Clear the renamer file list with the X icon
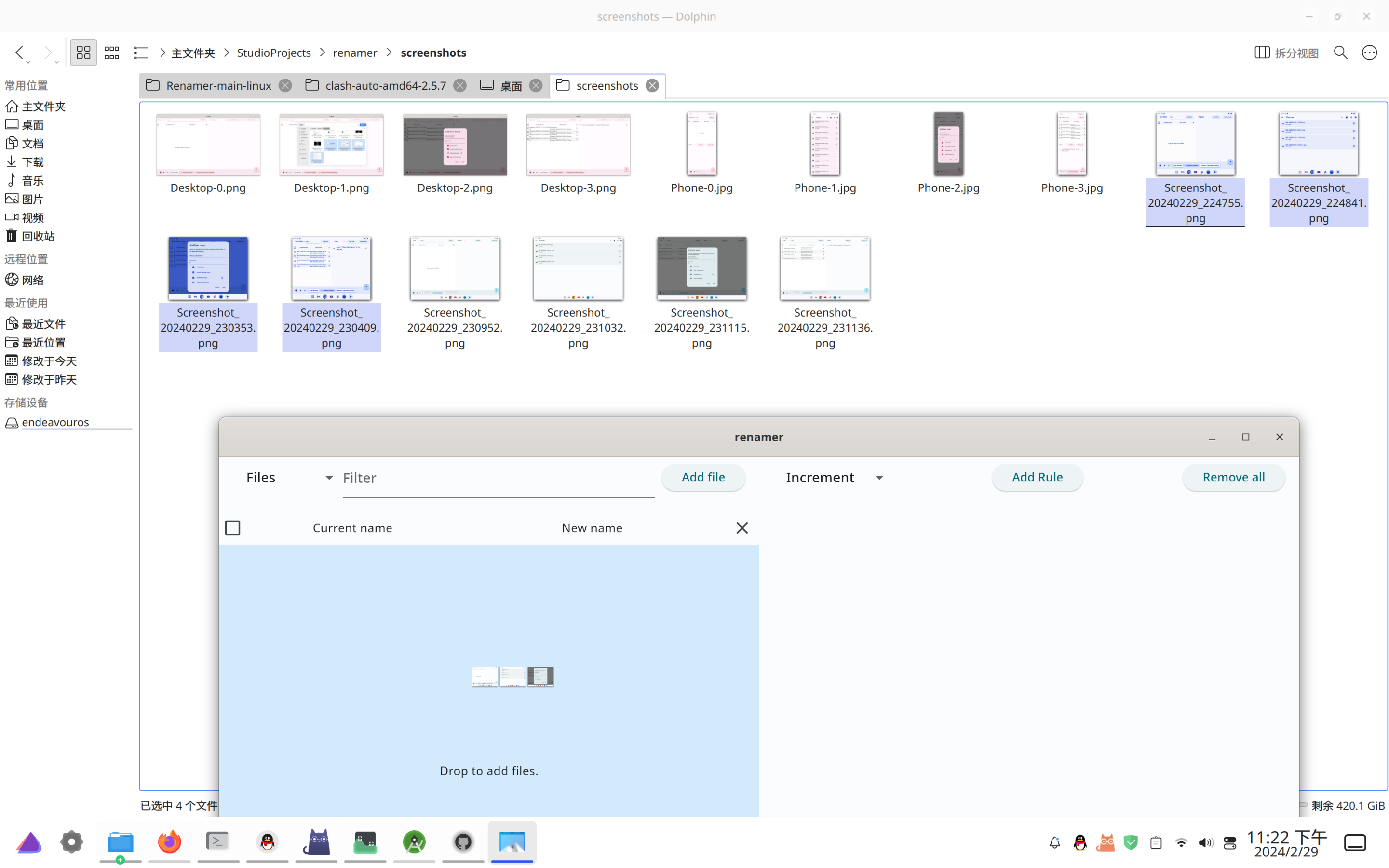The height and width of the screenshot is (868, 1389). pos(742,528)
